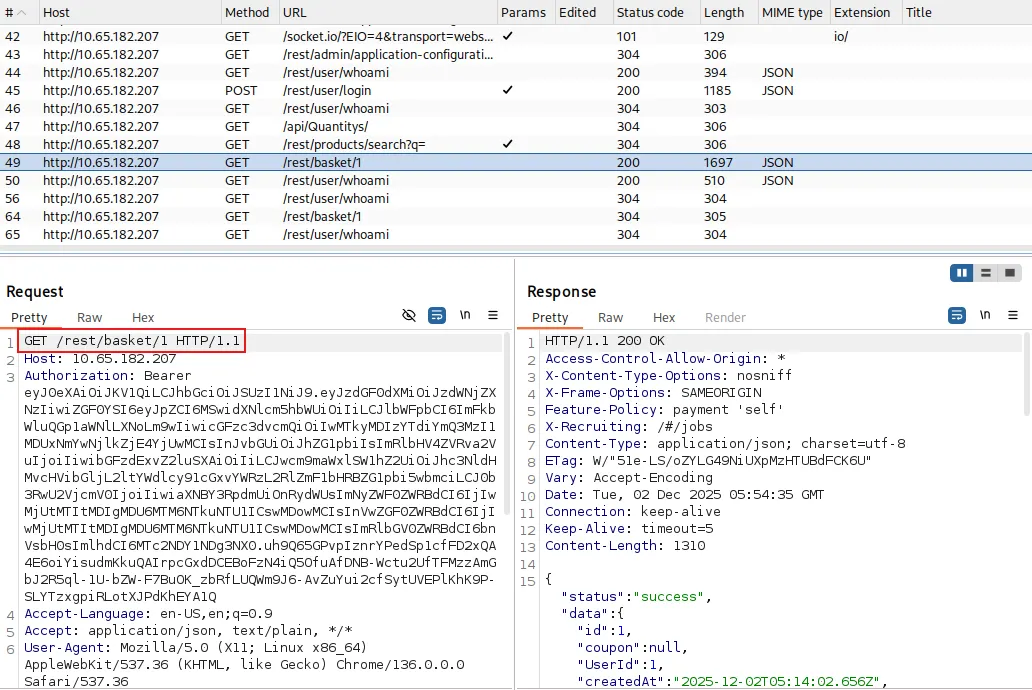Open Response panel options hamburger menu
This screenshot has height=690, width=1032.
click(1013, 315)
